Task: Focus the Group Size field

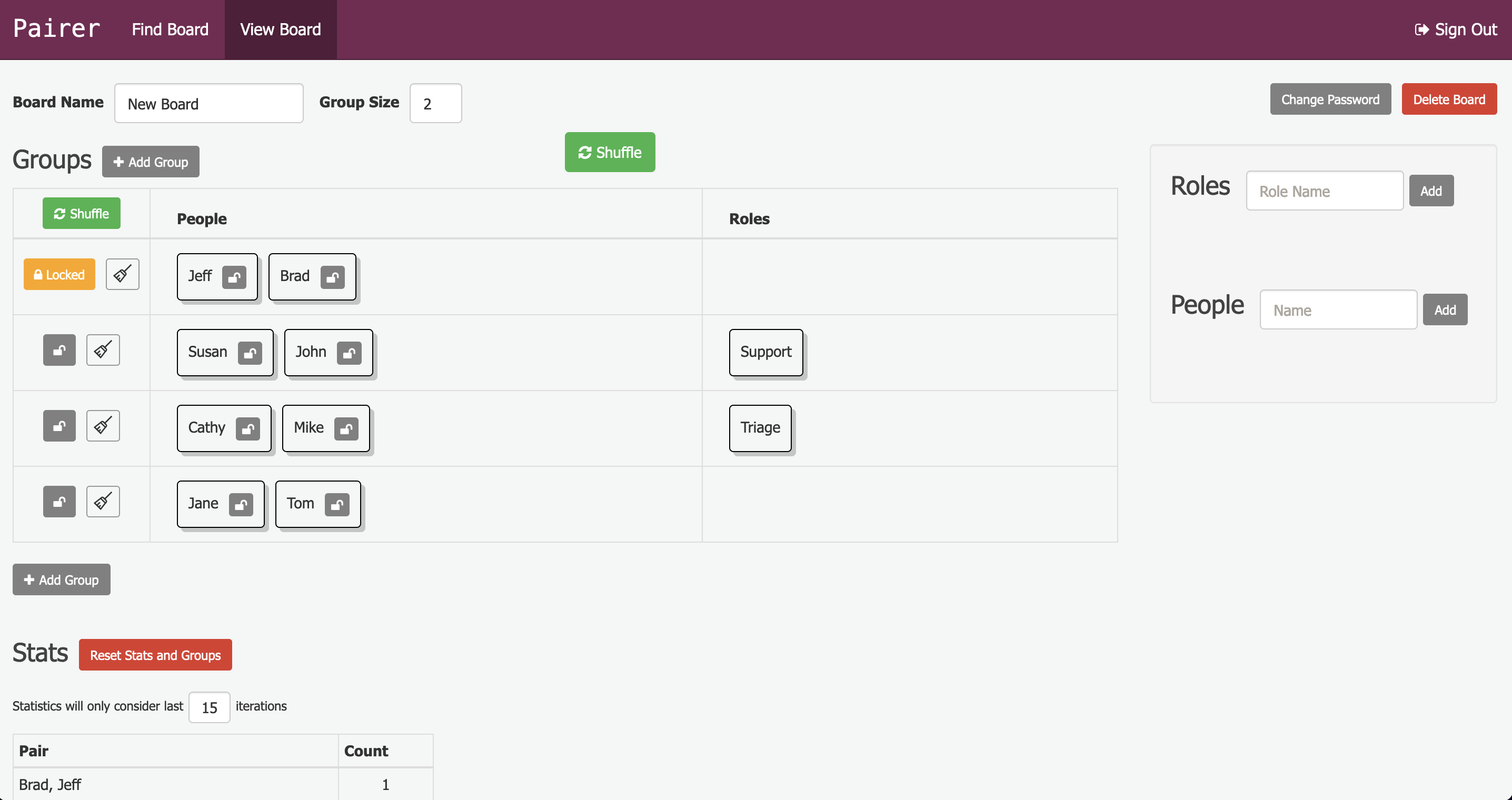Action: 435,103
